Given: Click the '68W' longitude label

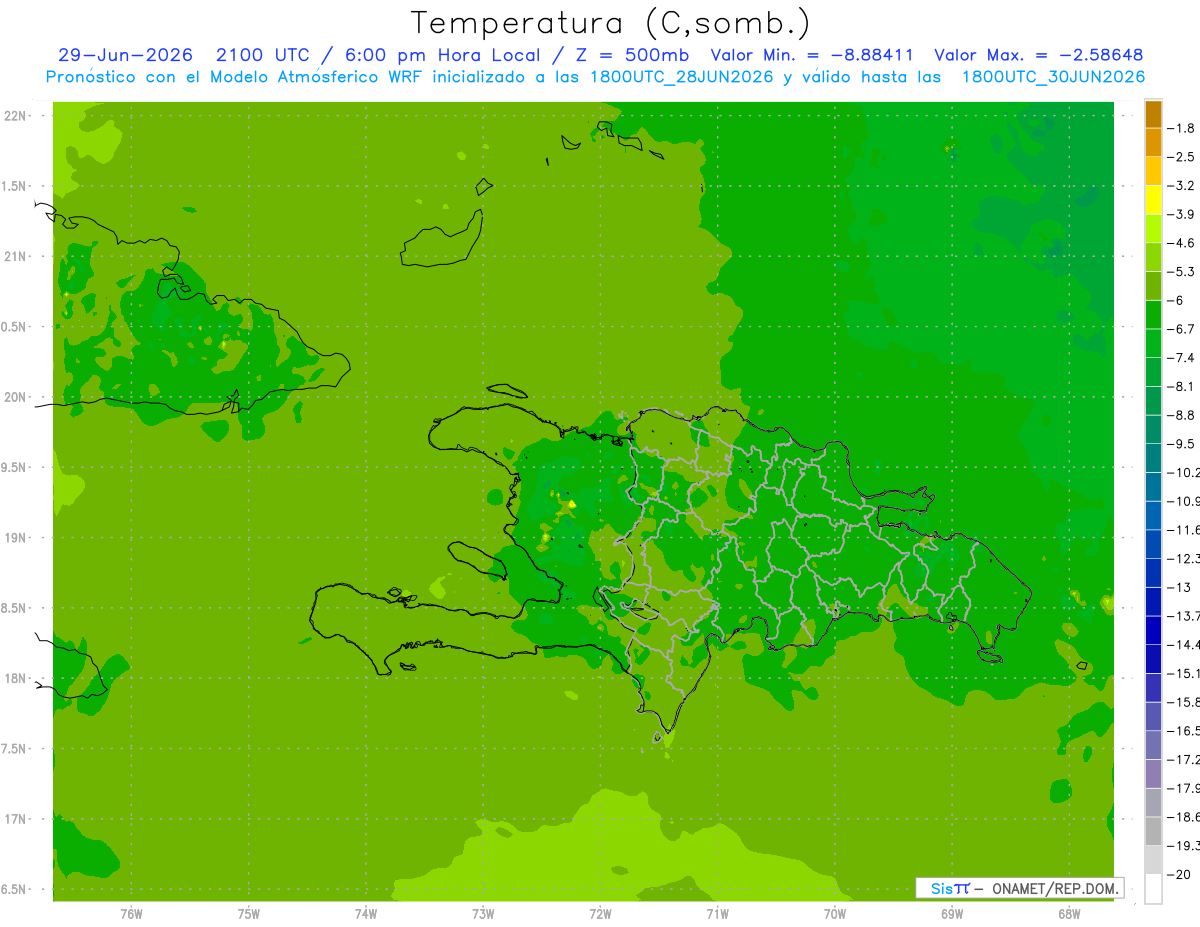Looking at the screenshot, I should tap(1069, 914).
